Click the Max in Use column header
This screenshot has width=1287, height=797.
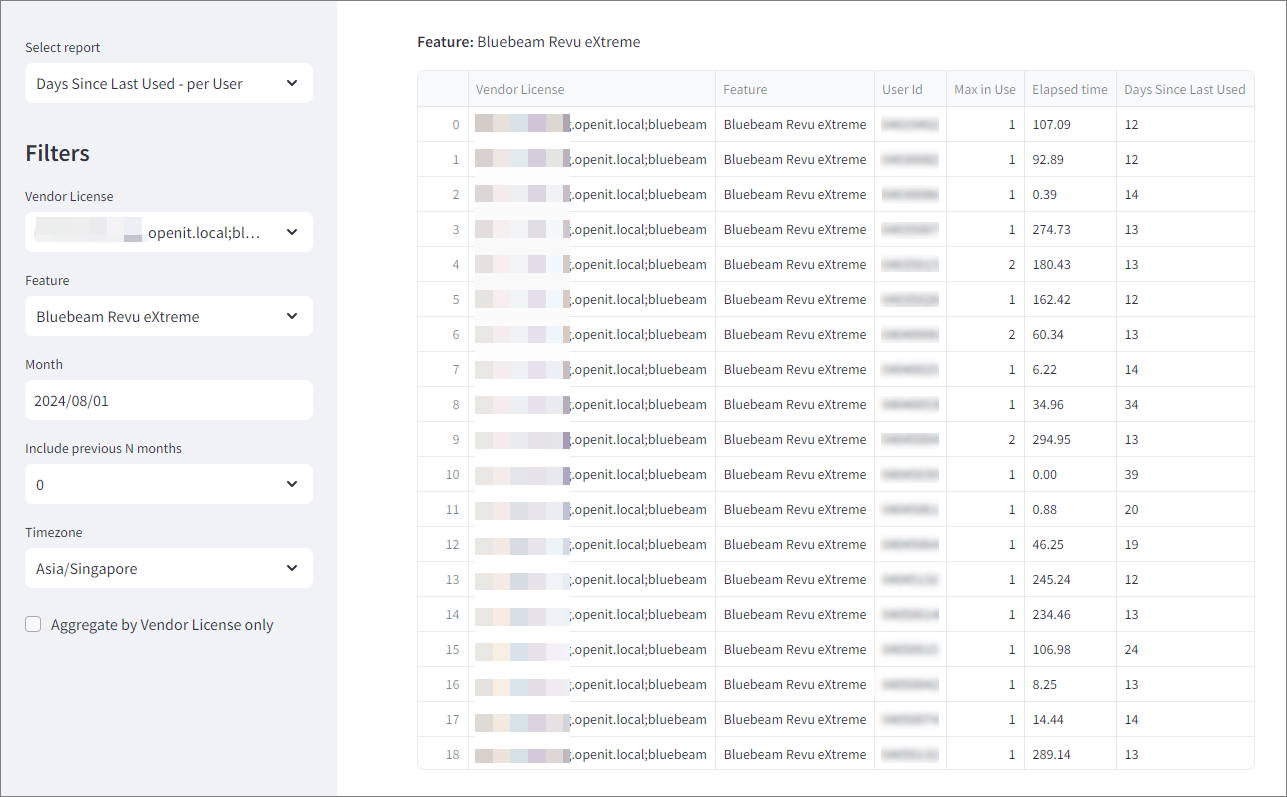tap(984, 89)
